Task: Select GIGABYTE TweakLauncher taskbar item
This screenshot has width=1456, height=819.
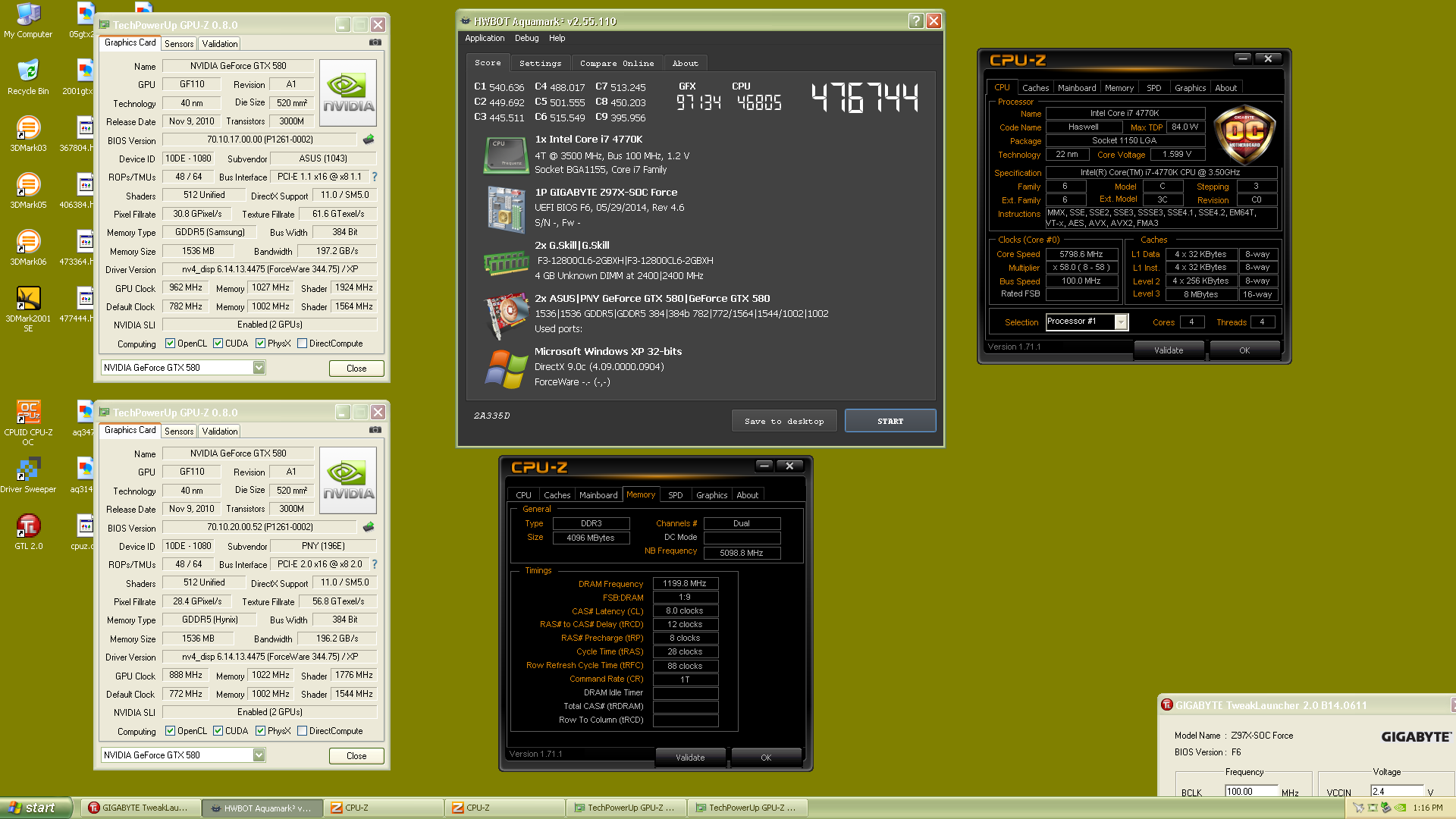Action: pos(140,808)
